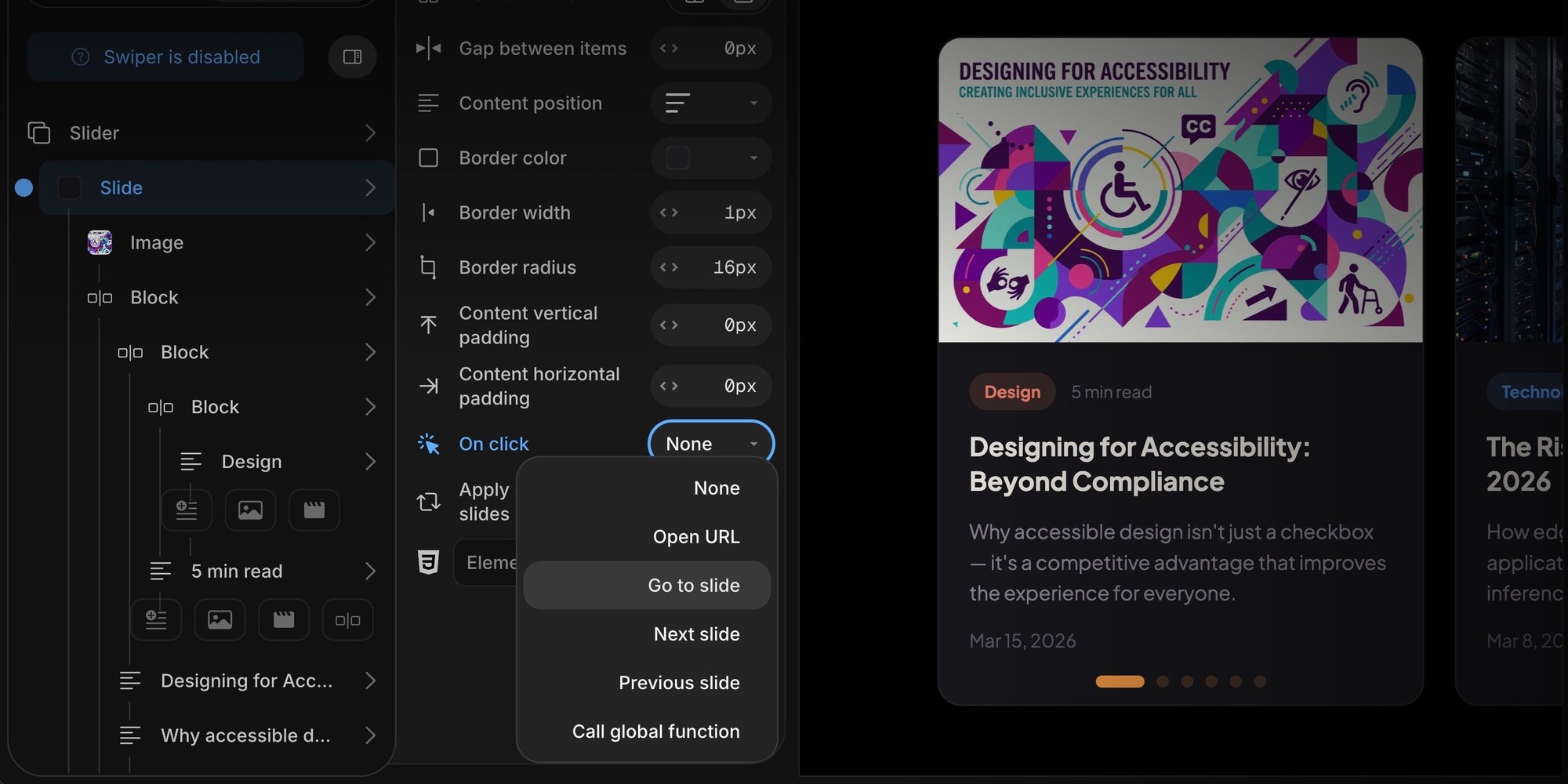Click the Design tag on article card
This screenshot has height=784, width=1568.
[1012, 392]
